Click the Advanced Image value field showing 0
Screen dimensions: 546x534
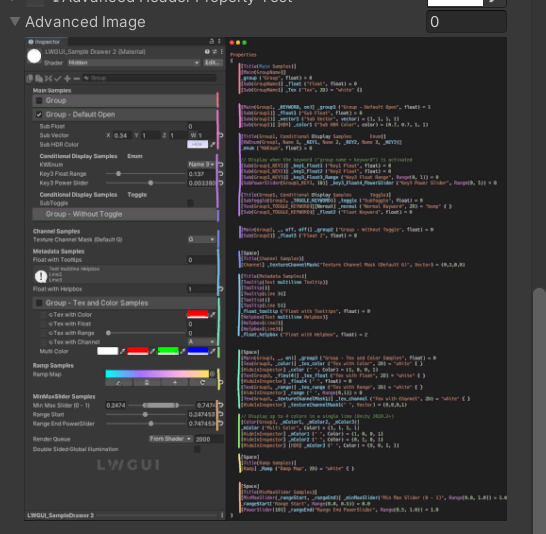coord(466,22)
